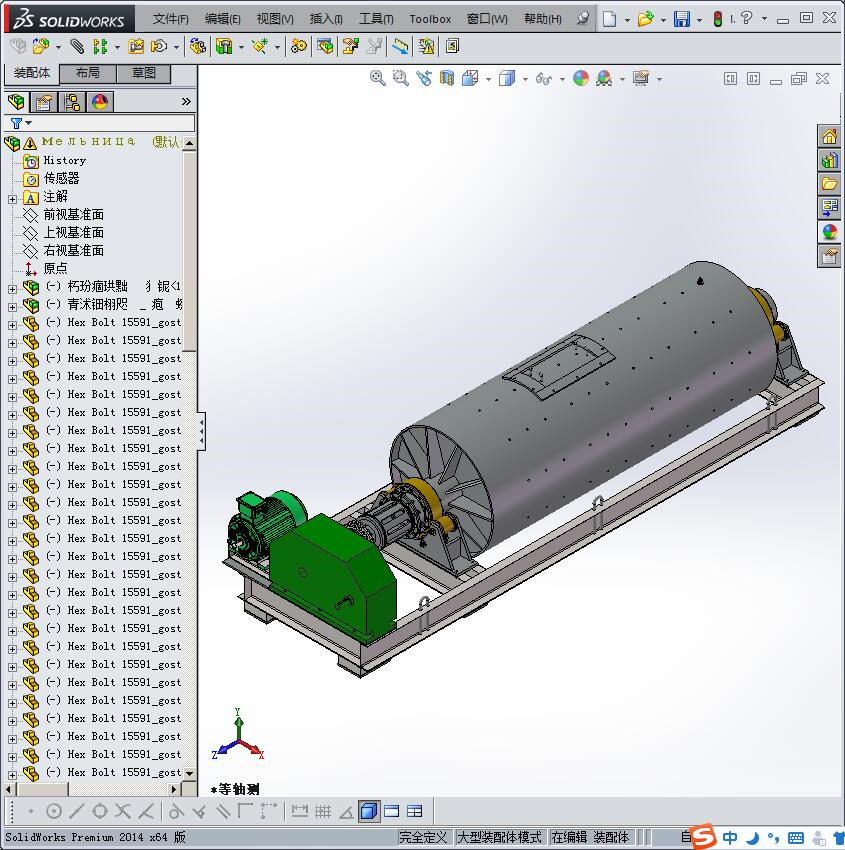The height and width of the screenshot is (850, 845).
Task: Select the DisplayManager tab icon
Action: click(x=100, y=102)
